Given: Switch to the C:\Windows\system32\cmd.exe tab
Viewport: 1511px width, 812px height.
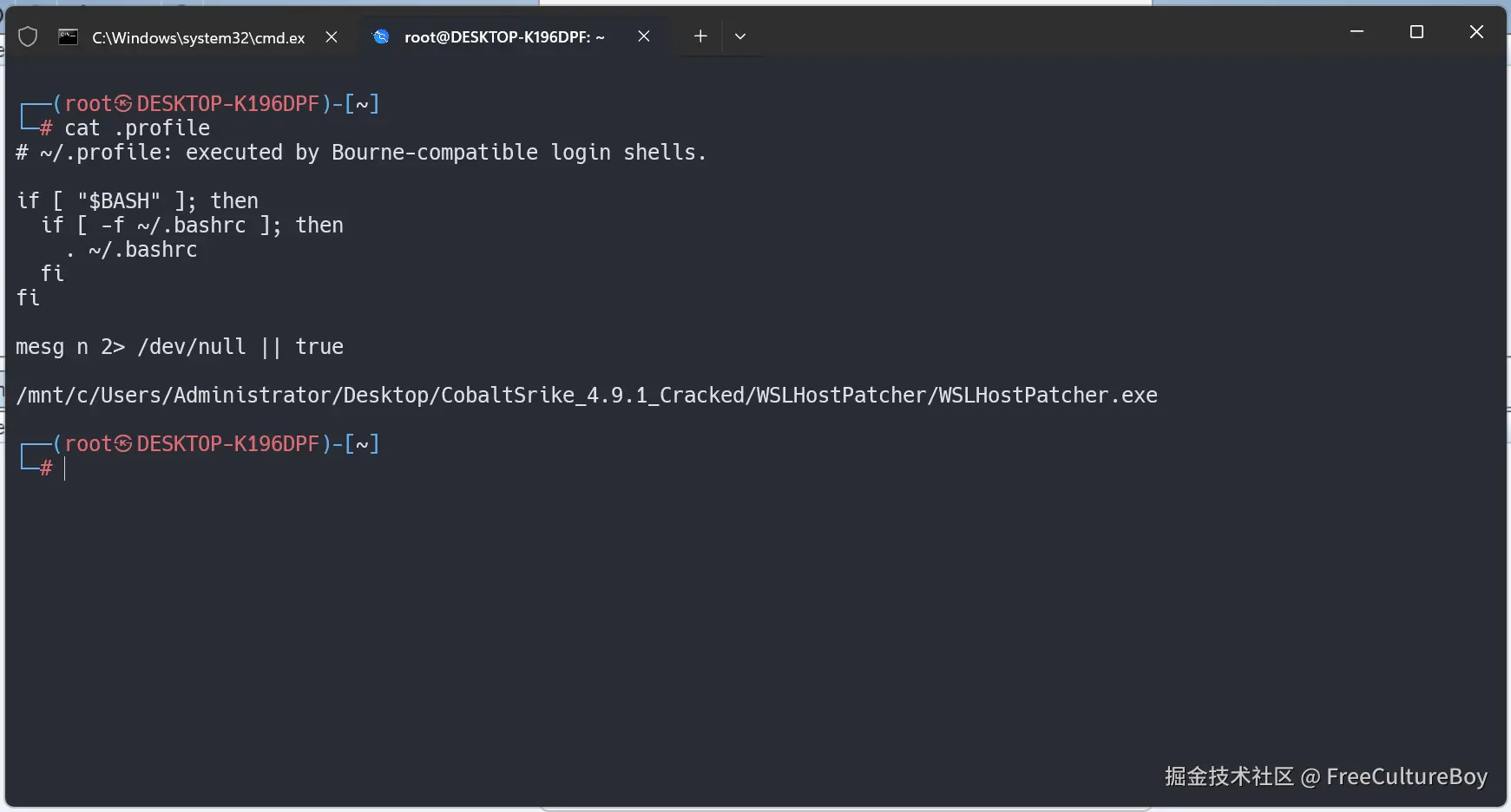Looking at the screenshot, I should tap(199, 37).
